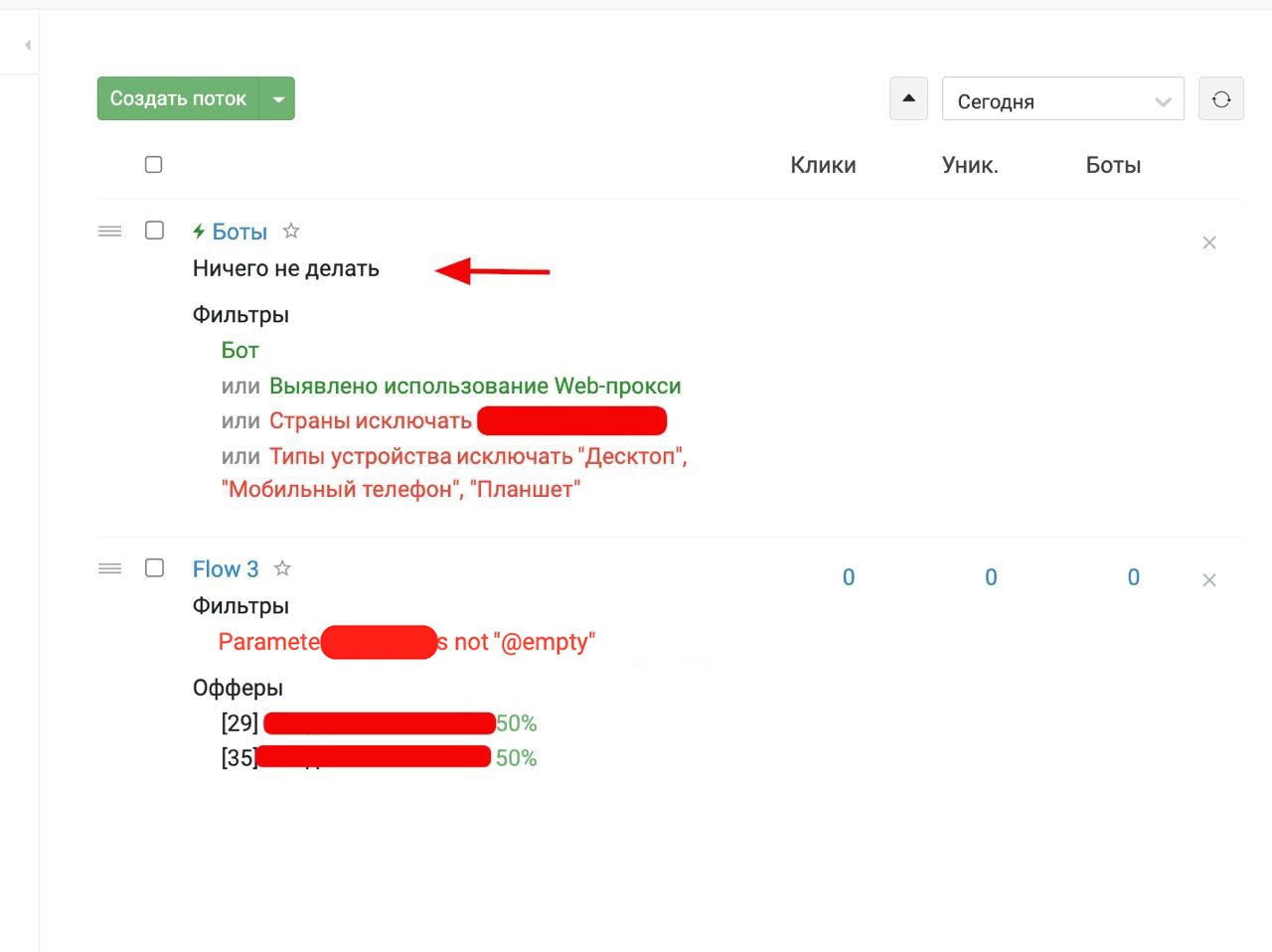The height and width of the screenshot is (952, 1272).
Task: Star the Боты flow as favorite
Action: click(291, 231)
